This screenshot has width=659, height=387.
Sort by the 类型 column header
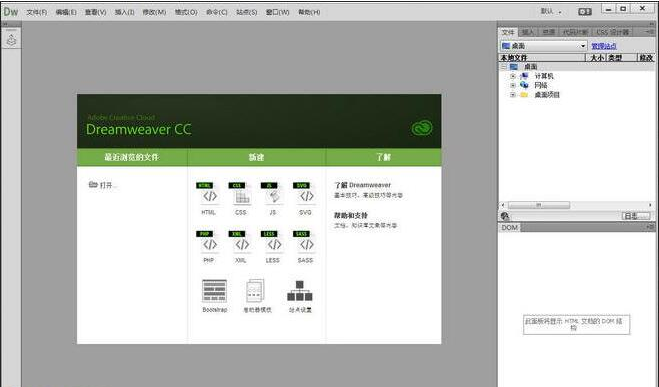(x=621, y=58)
